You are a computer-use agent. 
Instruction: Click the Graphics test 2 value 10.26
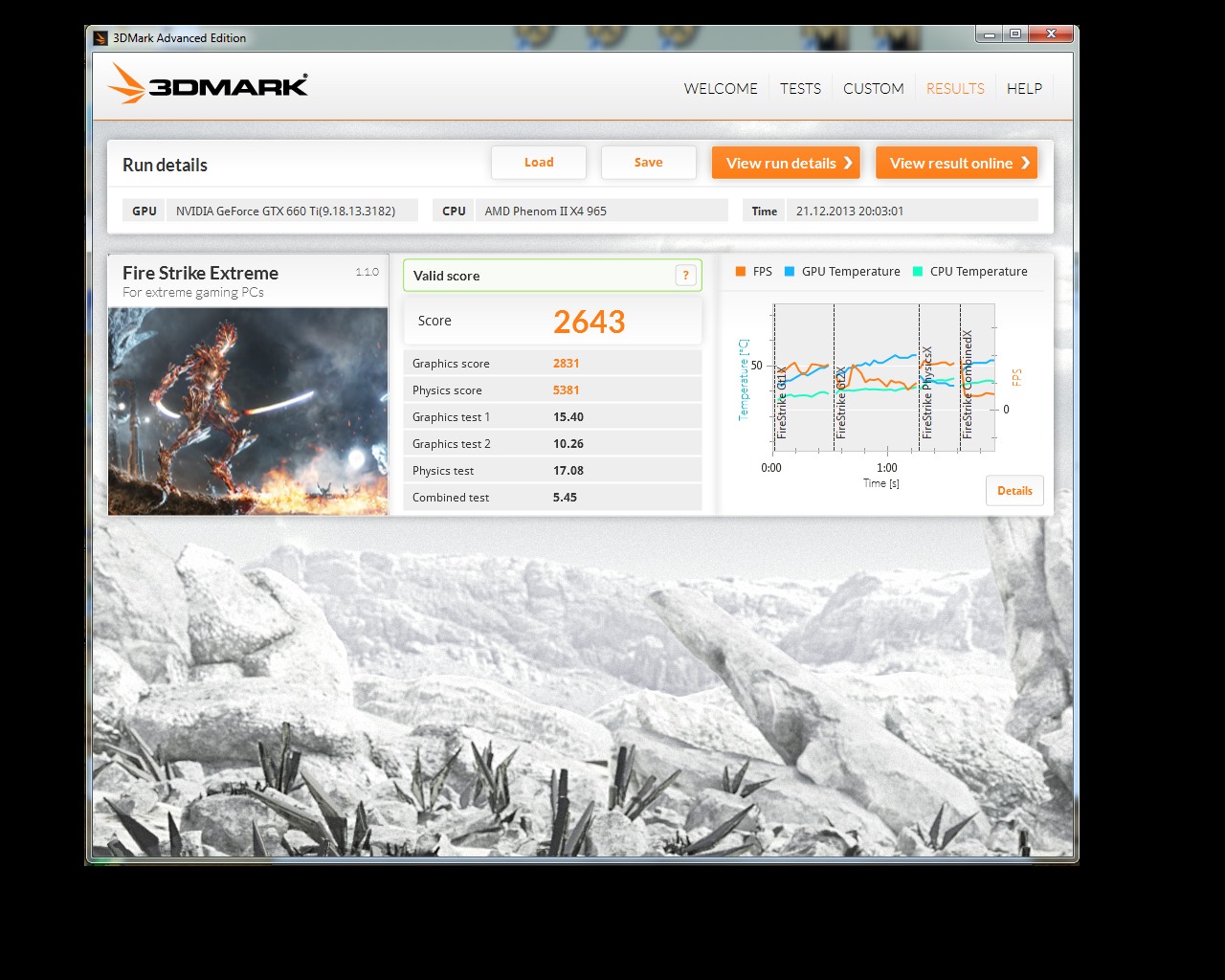click(x=568, y=444)
